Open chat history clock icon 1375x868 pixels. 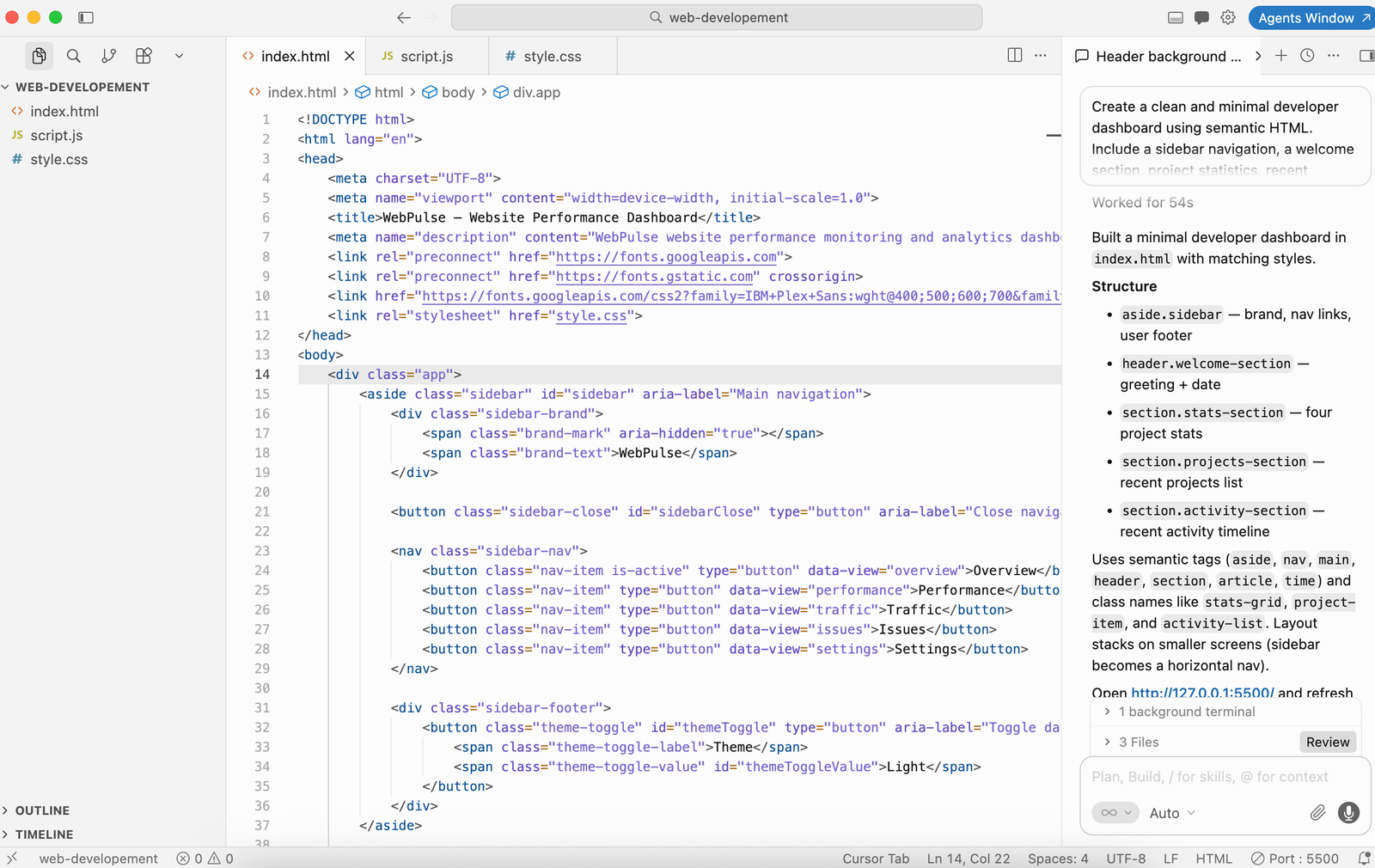(1307, 55)
